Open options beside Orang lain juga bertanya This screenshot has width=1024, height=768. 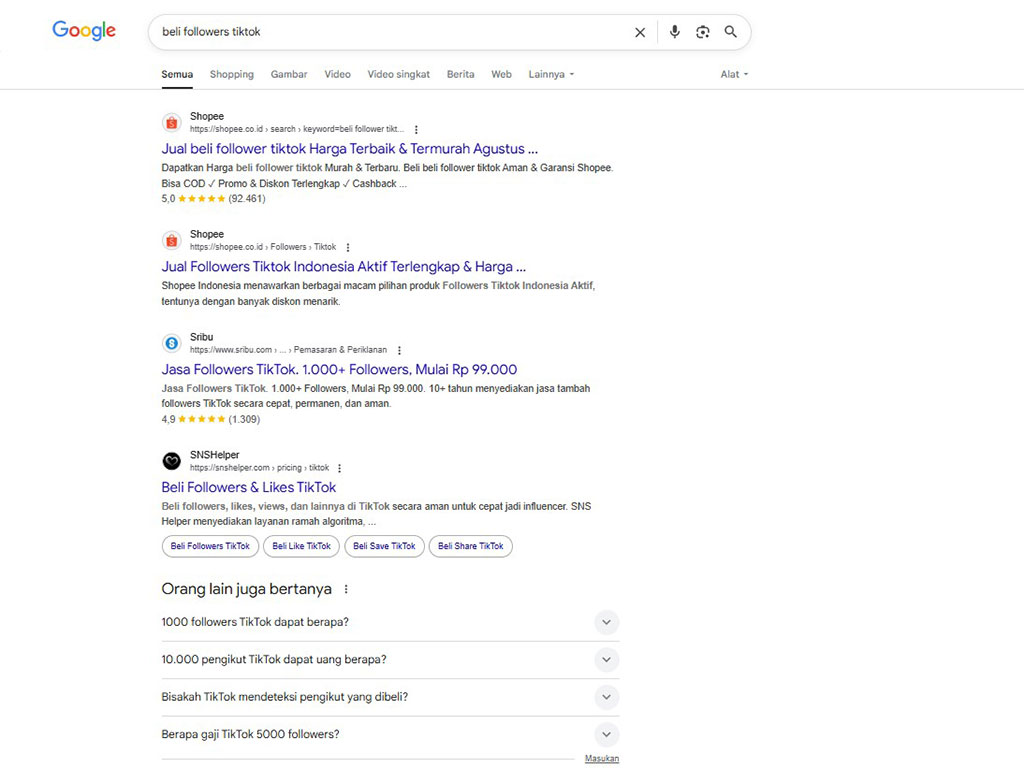[x=346, y=589]
